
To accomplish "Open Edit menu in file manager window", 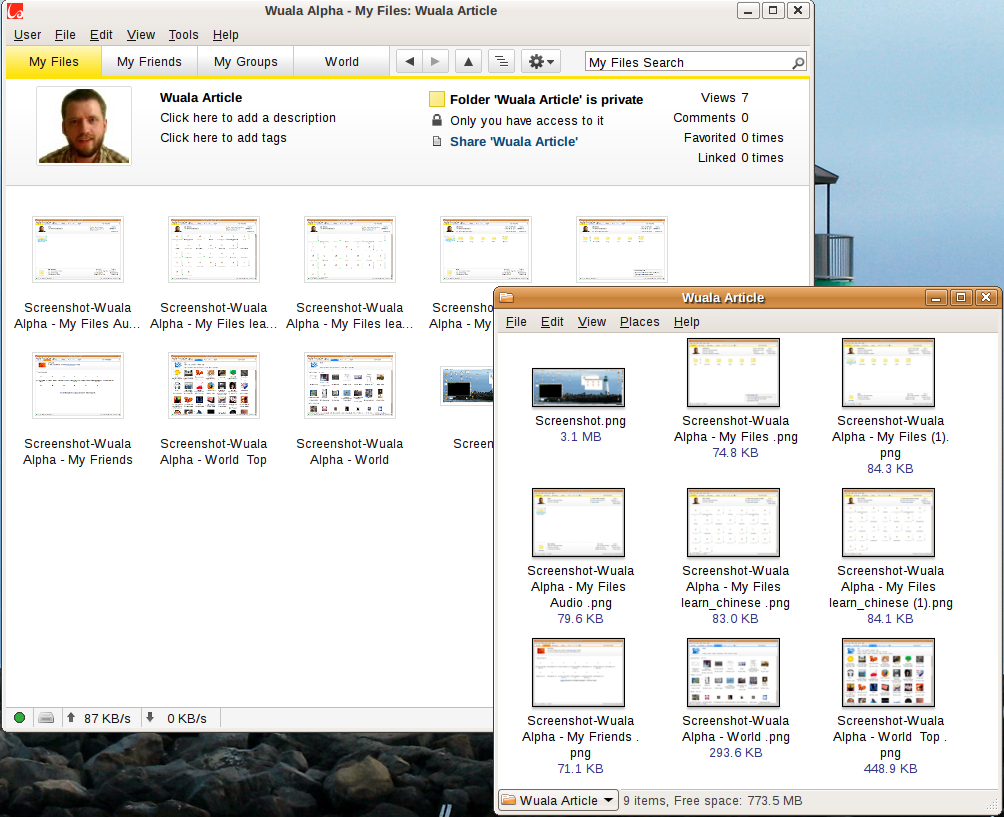I will pos(552,321).
